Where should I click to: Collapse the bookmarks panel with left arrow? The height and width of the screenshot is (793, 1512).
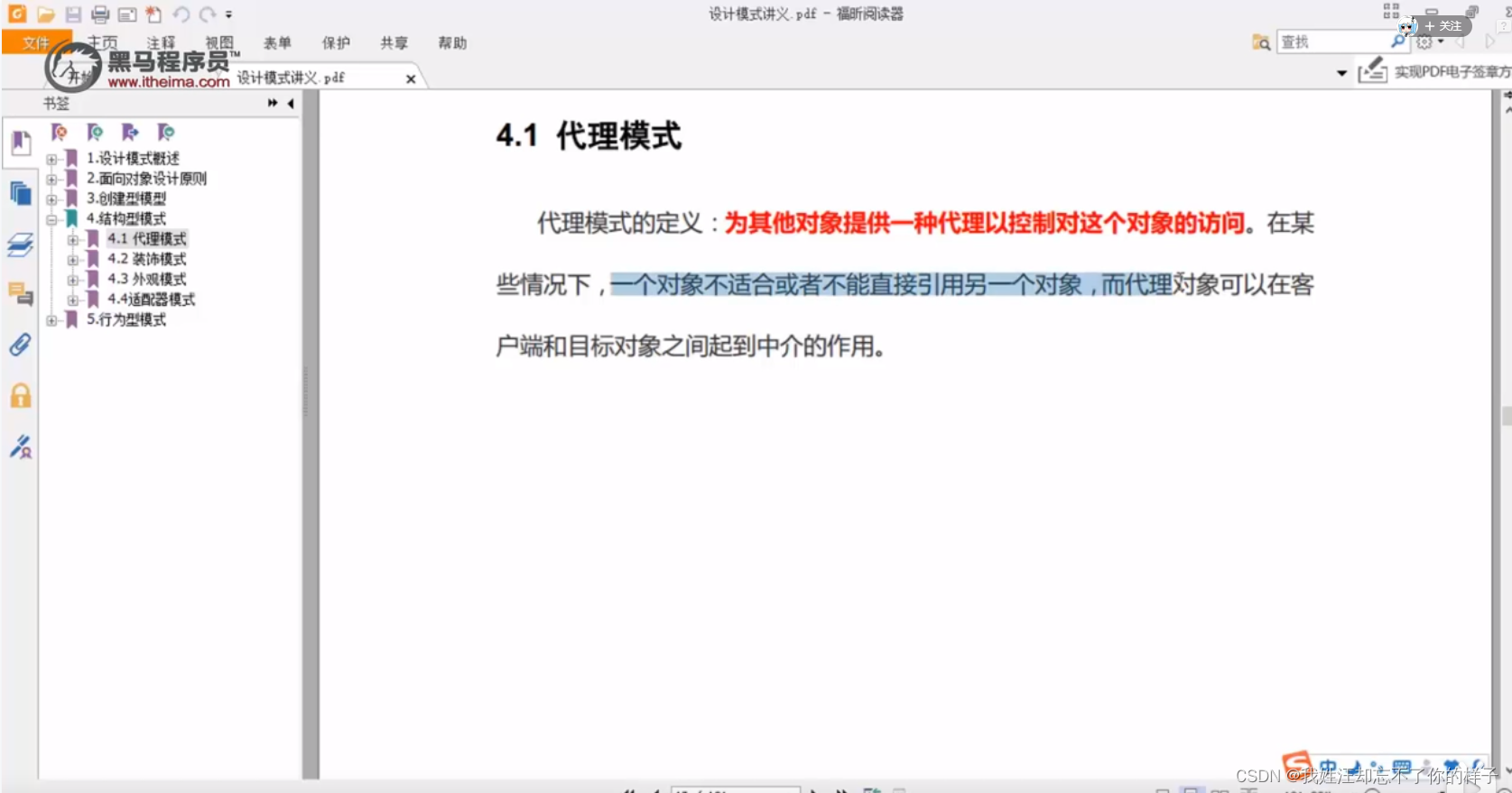click(291, 104)
